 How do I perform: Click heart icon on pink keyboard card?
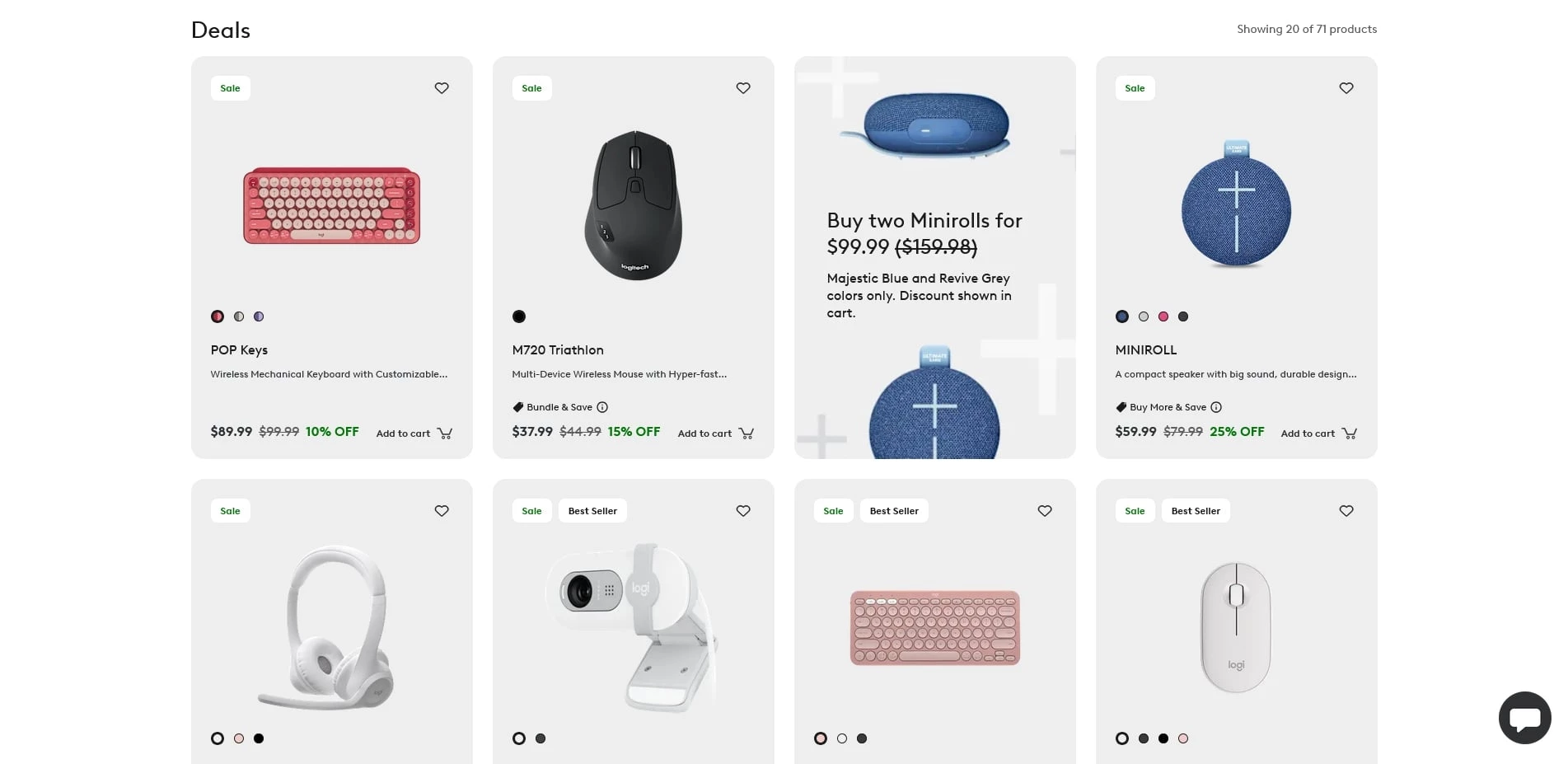[x=1045, y=511]
